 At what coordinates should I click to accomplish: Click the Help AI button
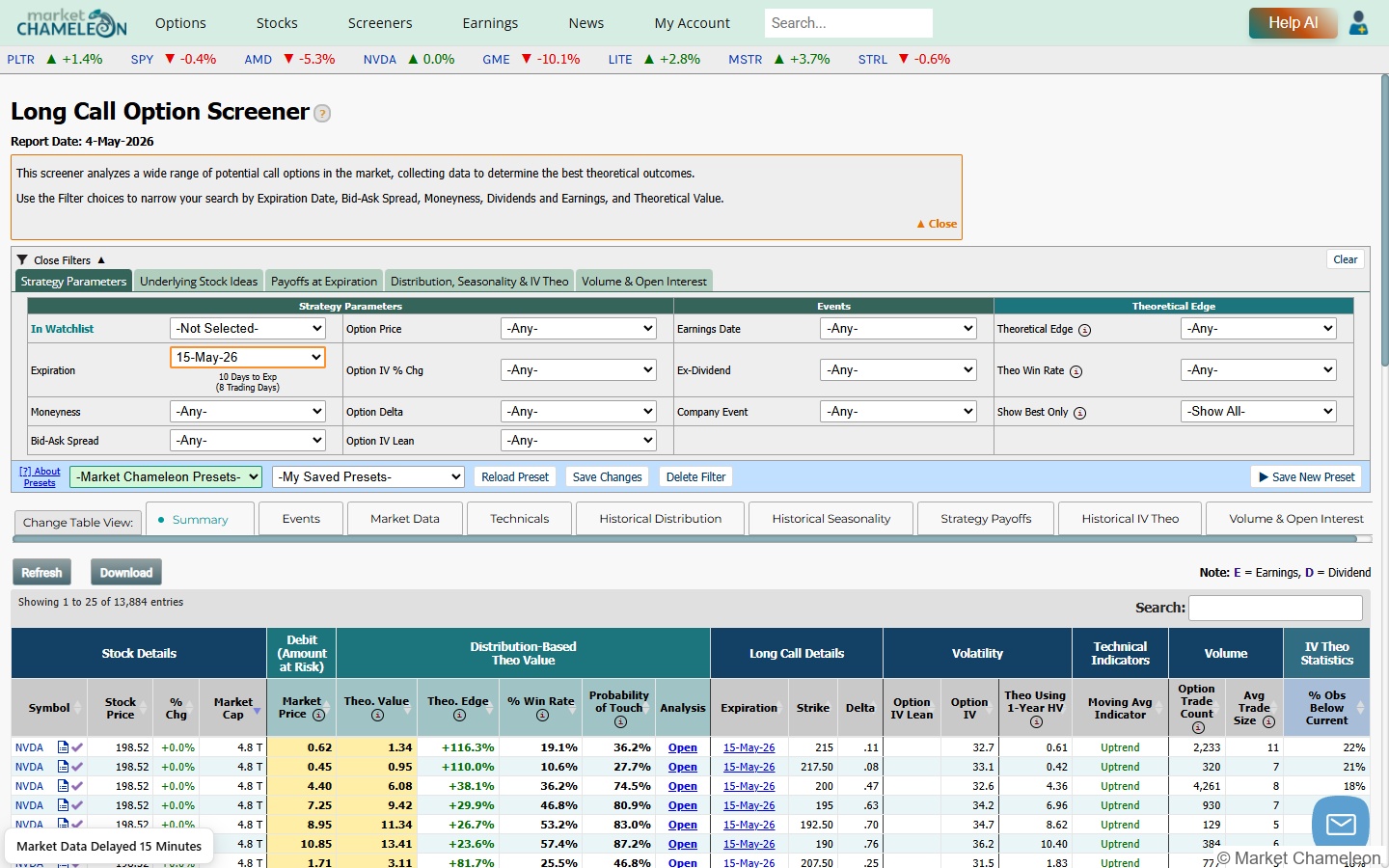pyautogui.click(x=1293, y=23)
